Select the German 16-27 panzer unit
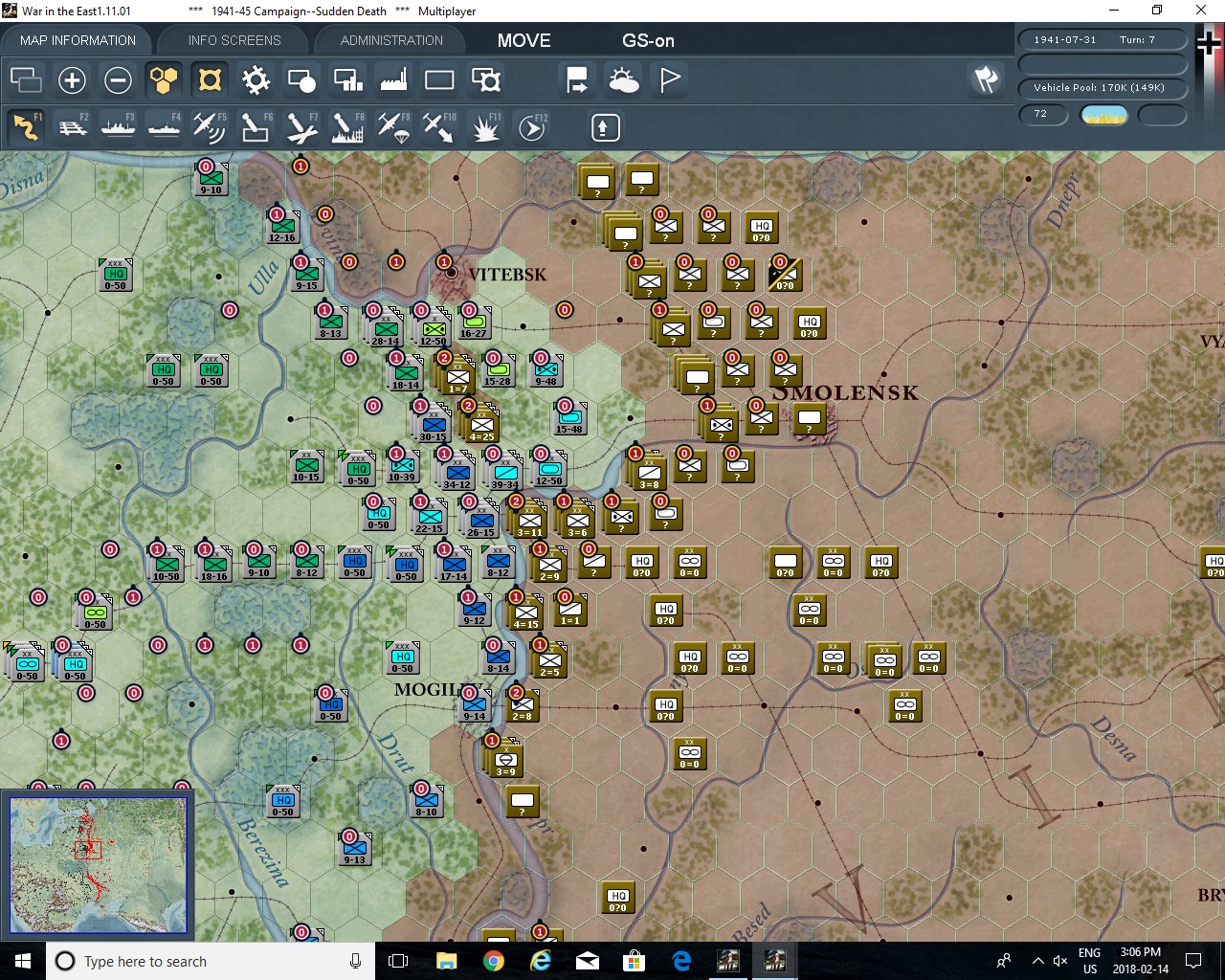The image size is (1225, 980). (x=474, y=323)
